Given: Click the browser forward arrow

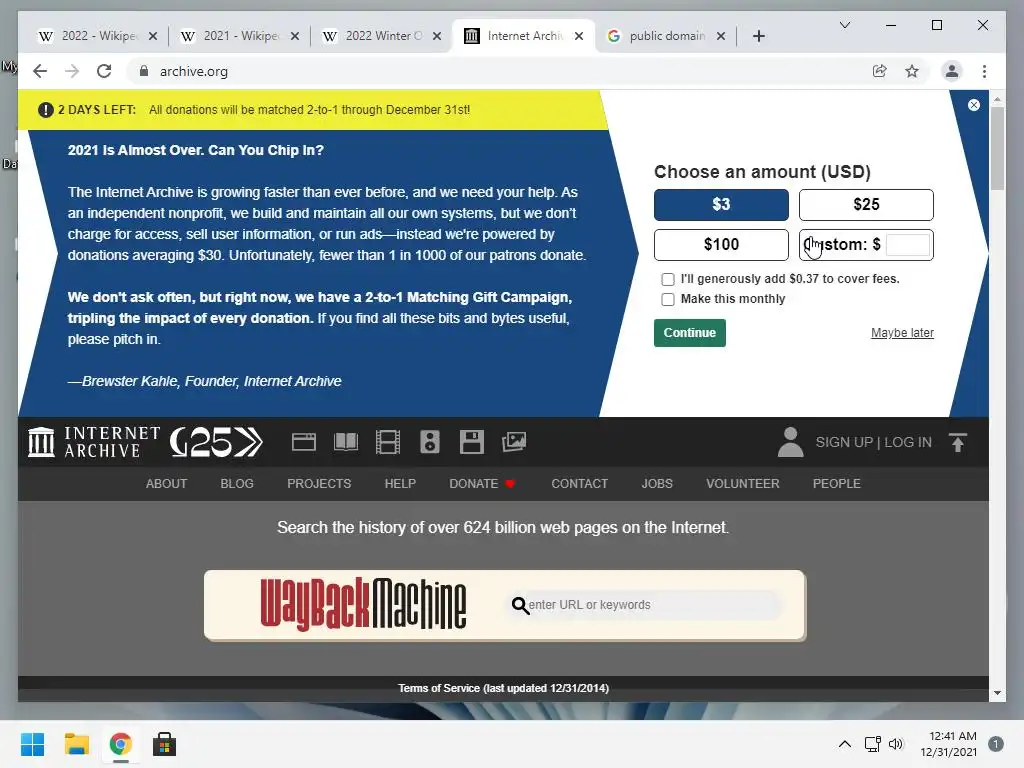Looking at the screenshot, I should coord(72,71).
